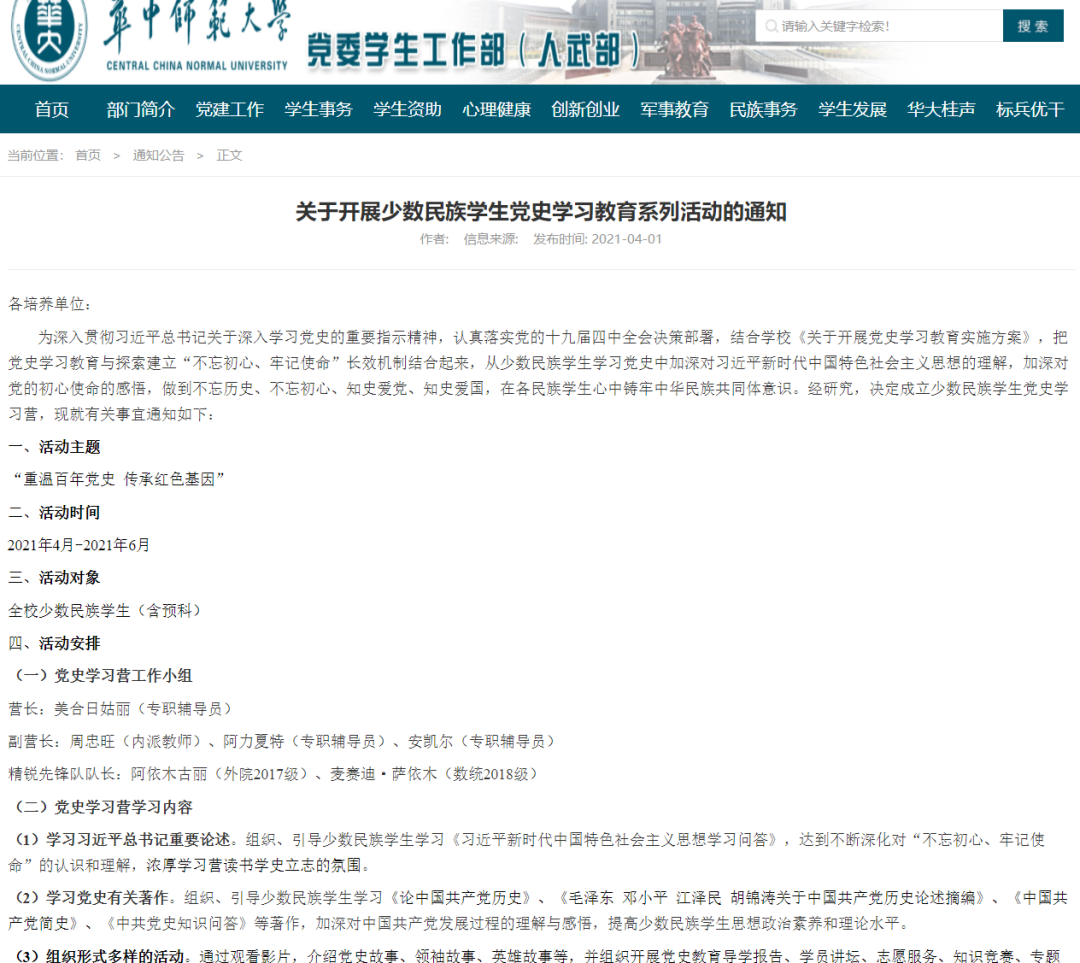The image size is (1080, 963).
Task: Open the 创新创业 menu item
Action: tap(585, 110)
